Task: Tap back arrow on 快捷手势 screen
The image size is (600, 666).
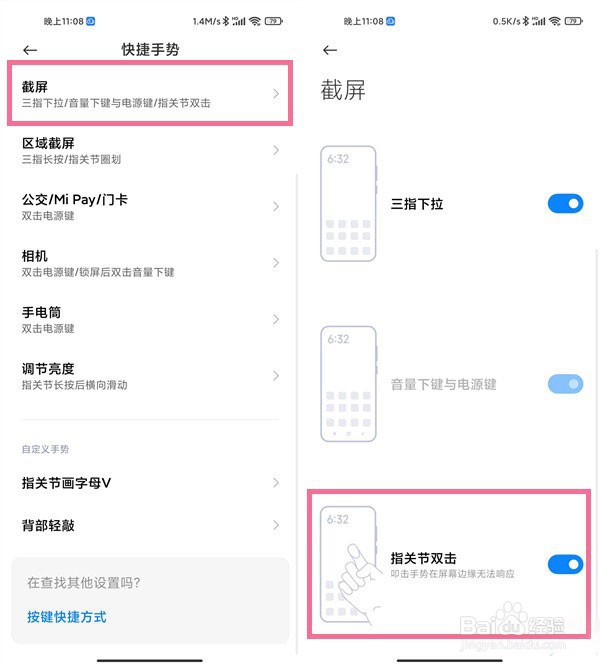Action: [30, 50]
